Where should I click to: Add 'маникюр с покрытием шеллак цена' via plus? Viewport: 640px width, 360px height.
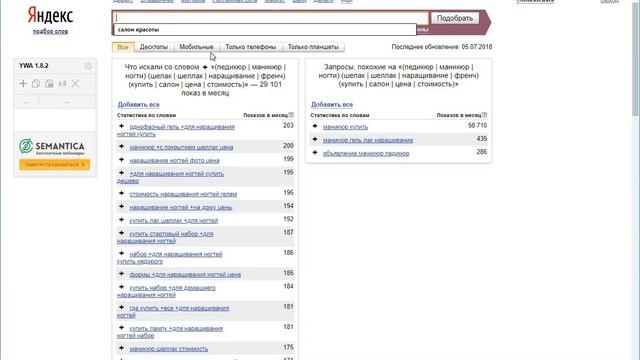click(x=121, y=146)
